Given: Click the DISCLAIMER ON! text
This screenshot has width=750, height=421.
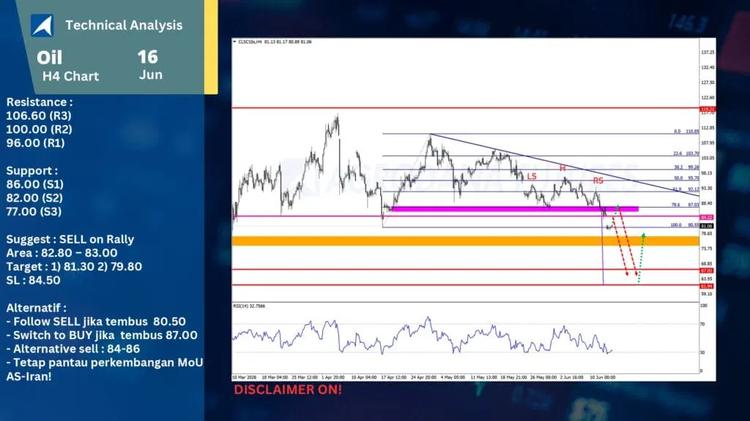Looking at the screenshot, I should [288, 389].
